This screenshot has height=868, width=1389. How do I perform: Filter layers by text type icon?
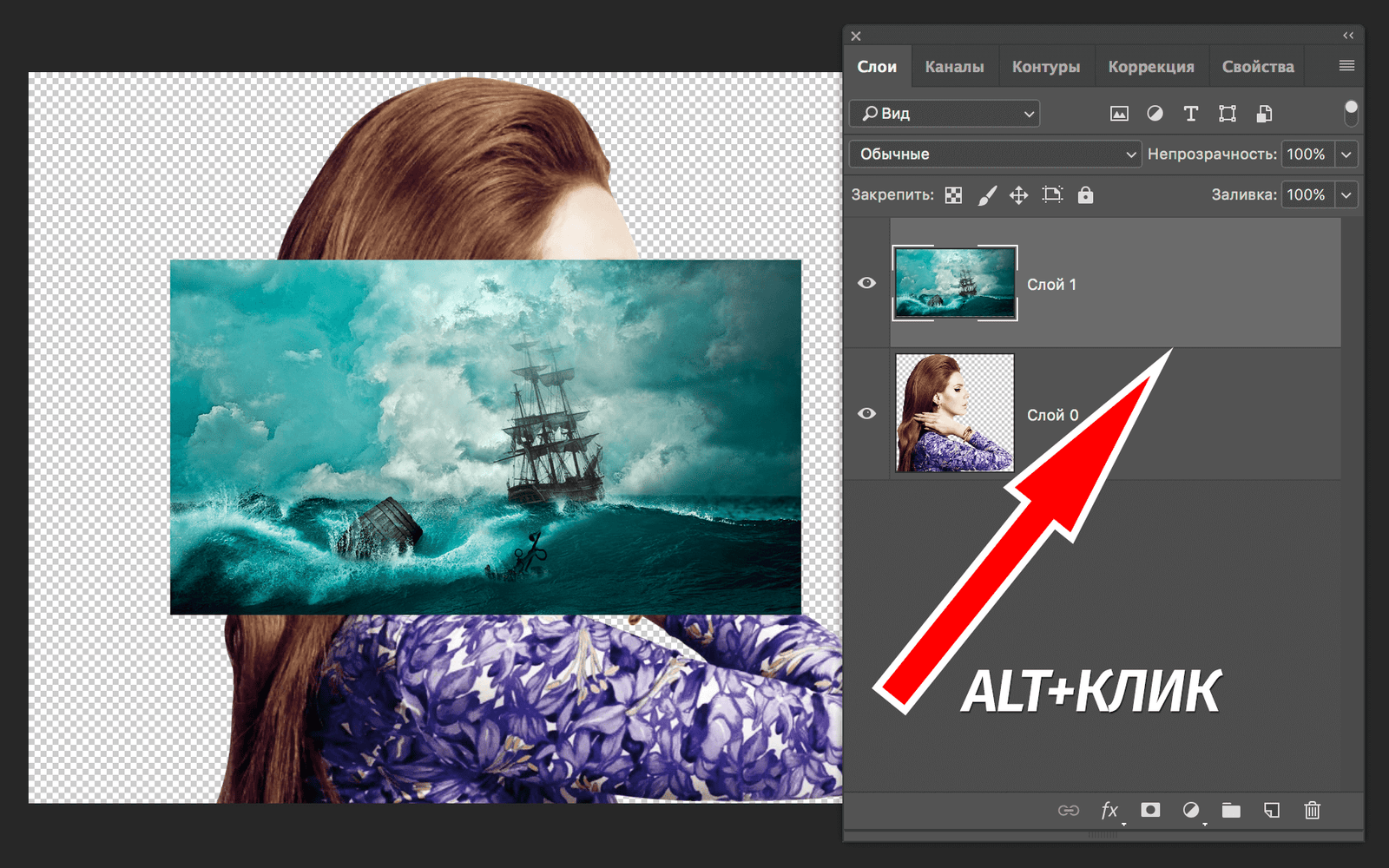click(x=1191, y=114)
